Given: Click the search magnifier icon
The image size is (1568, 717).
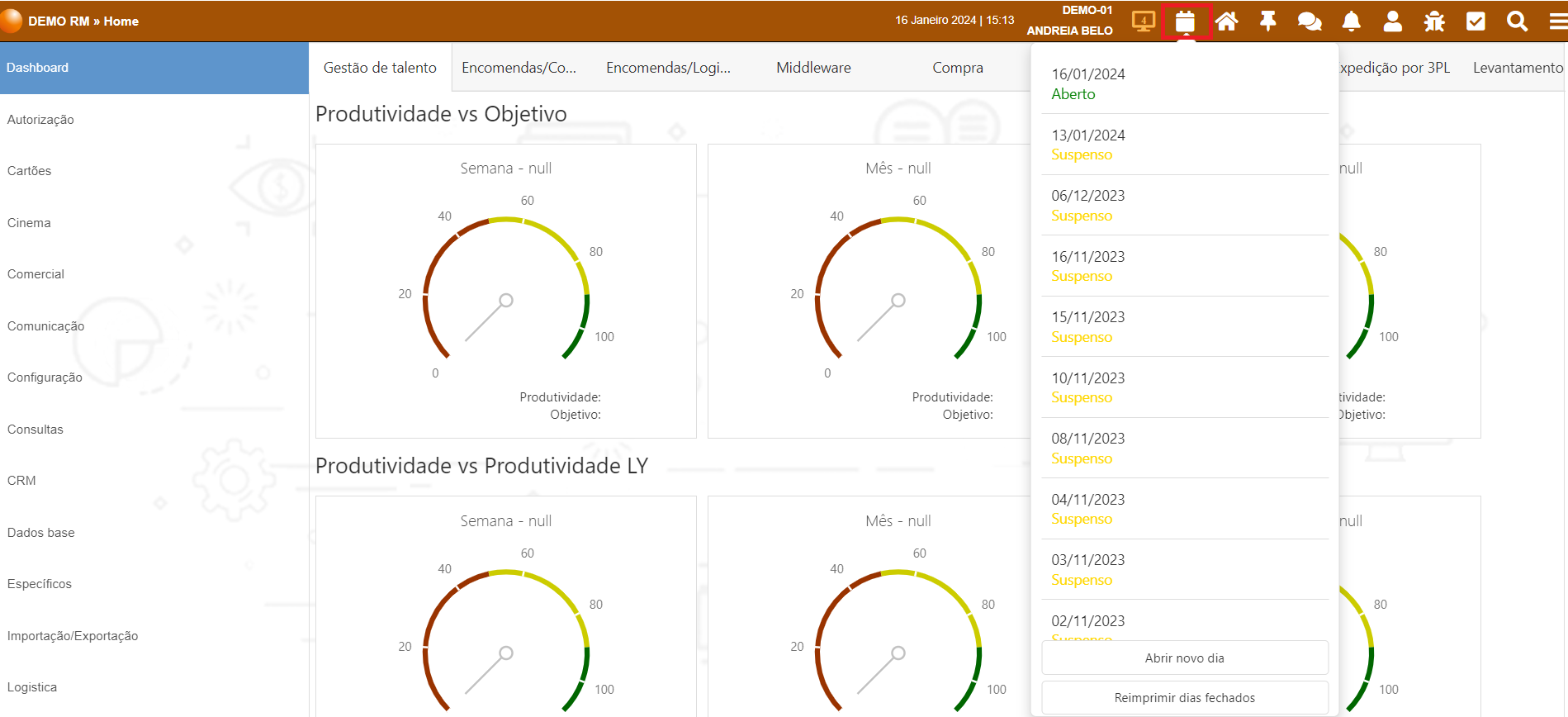Looking at the screenshot, I should [1518, 21].
